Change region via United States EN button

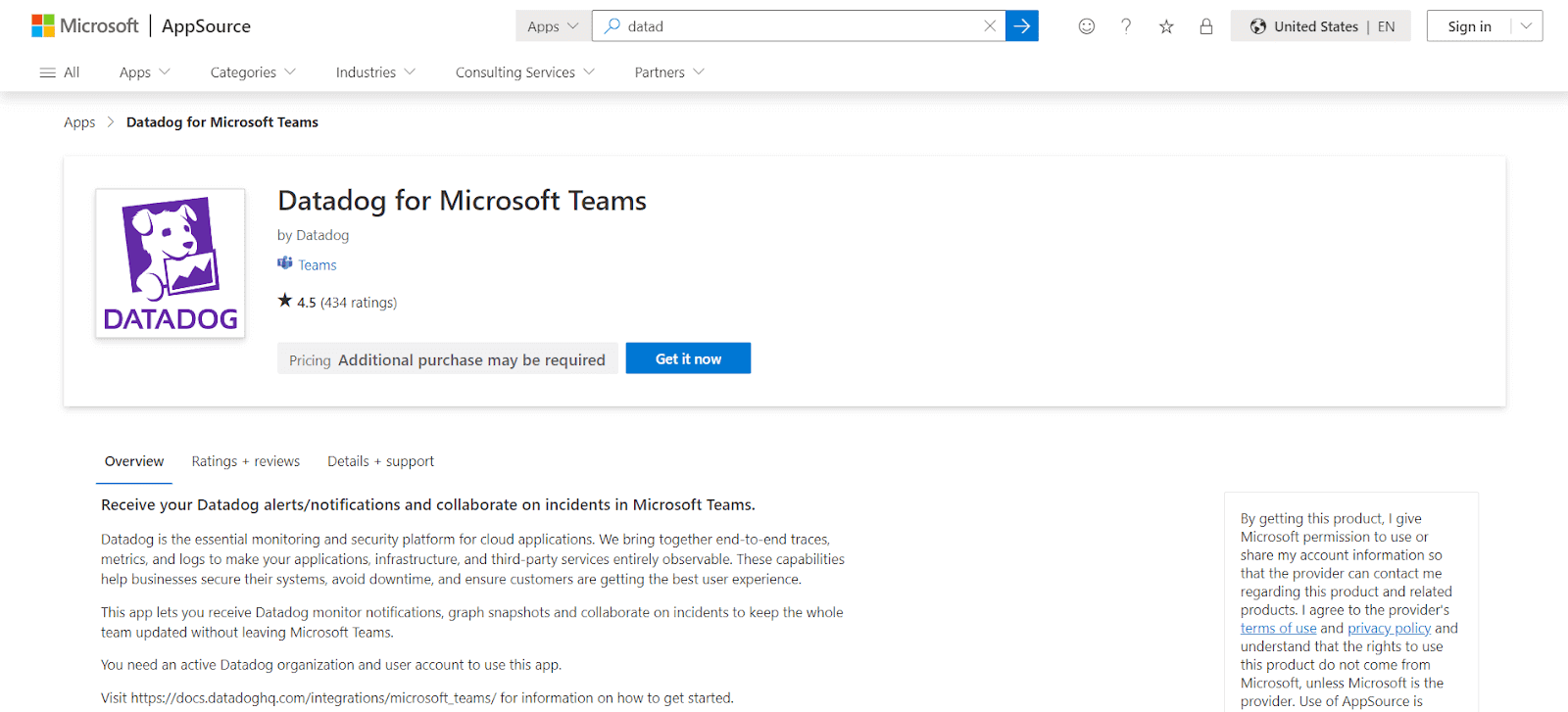pyautogui.click(x=1320, y=26)
